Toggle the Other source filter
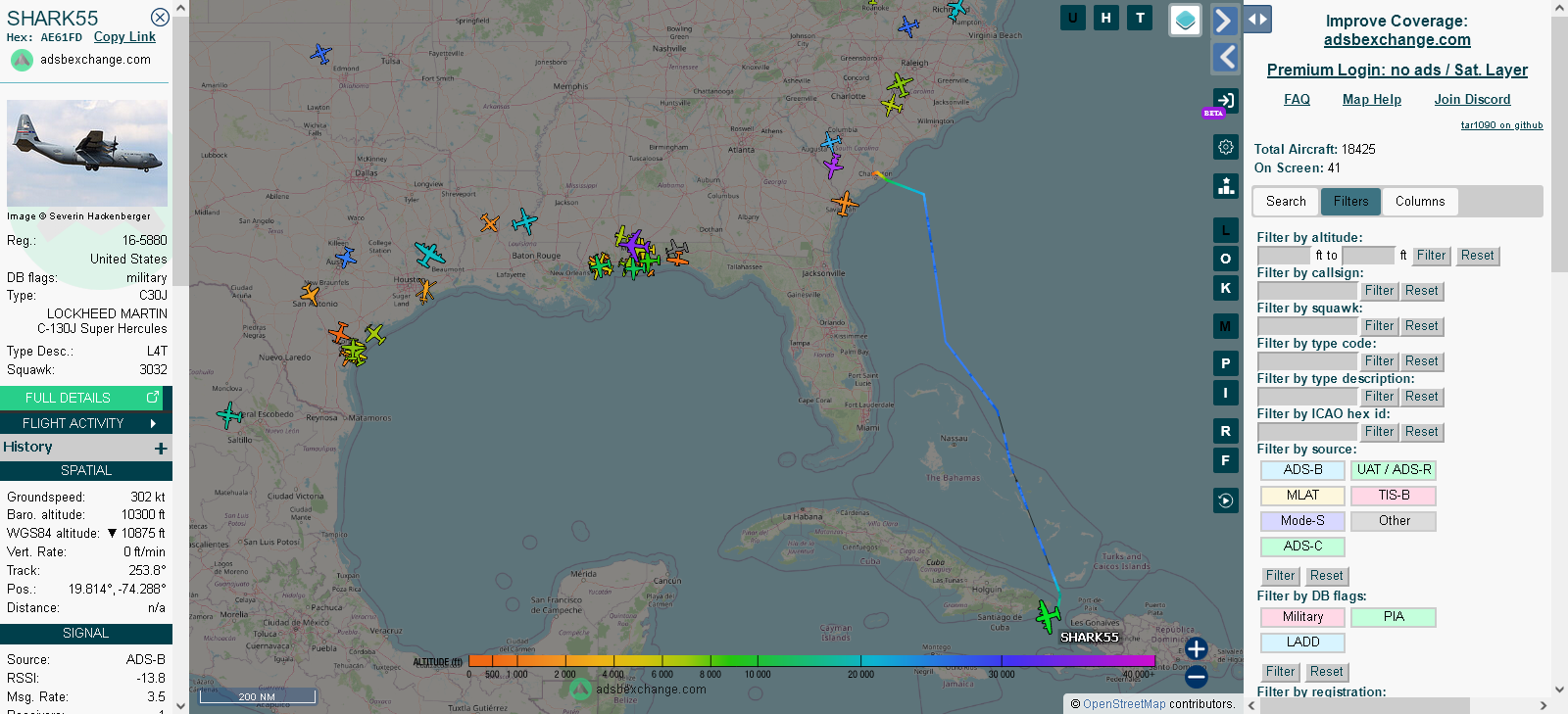Viewport: 1568px width, 714px height. click(x=1394, y=521)
